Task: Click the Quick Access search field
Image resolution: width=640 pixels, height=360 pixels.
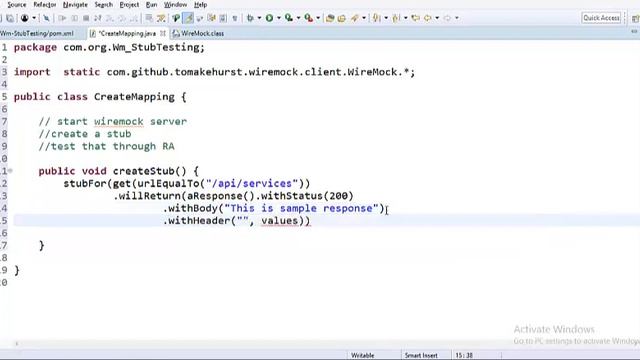Action: 601,18
